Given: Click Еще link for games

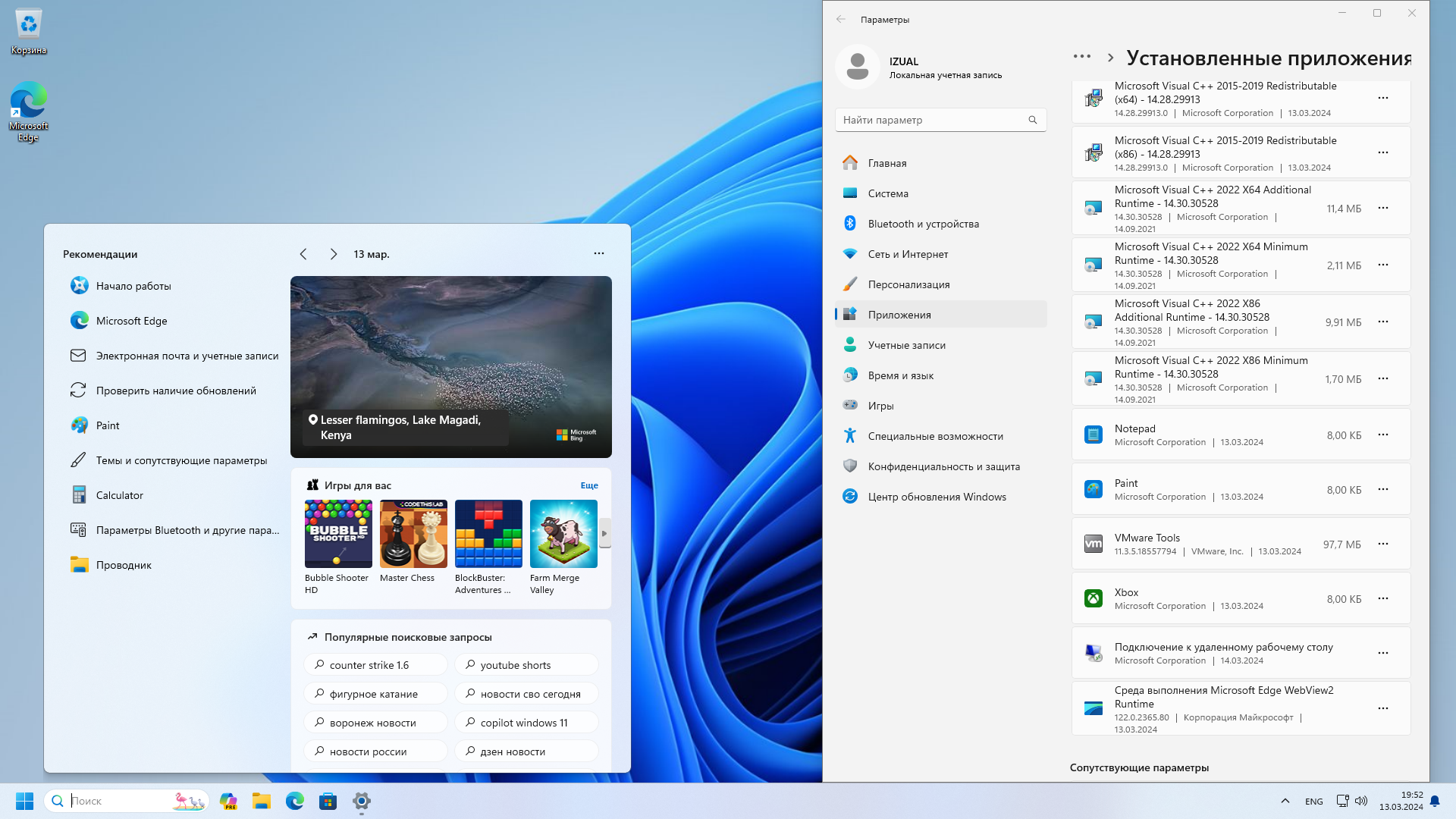Looking at the screenshot, I should [589, 485].
